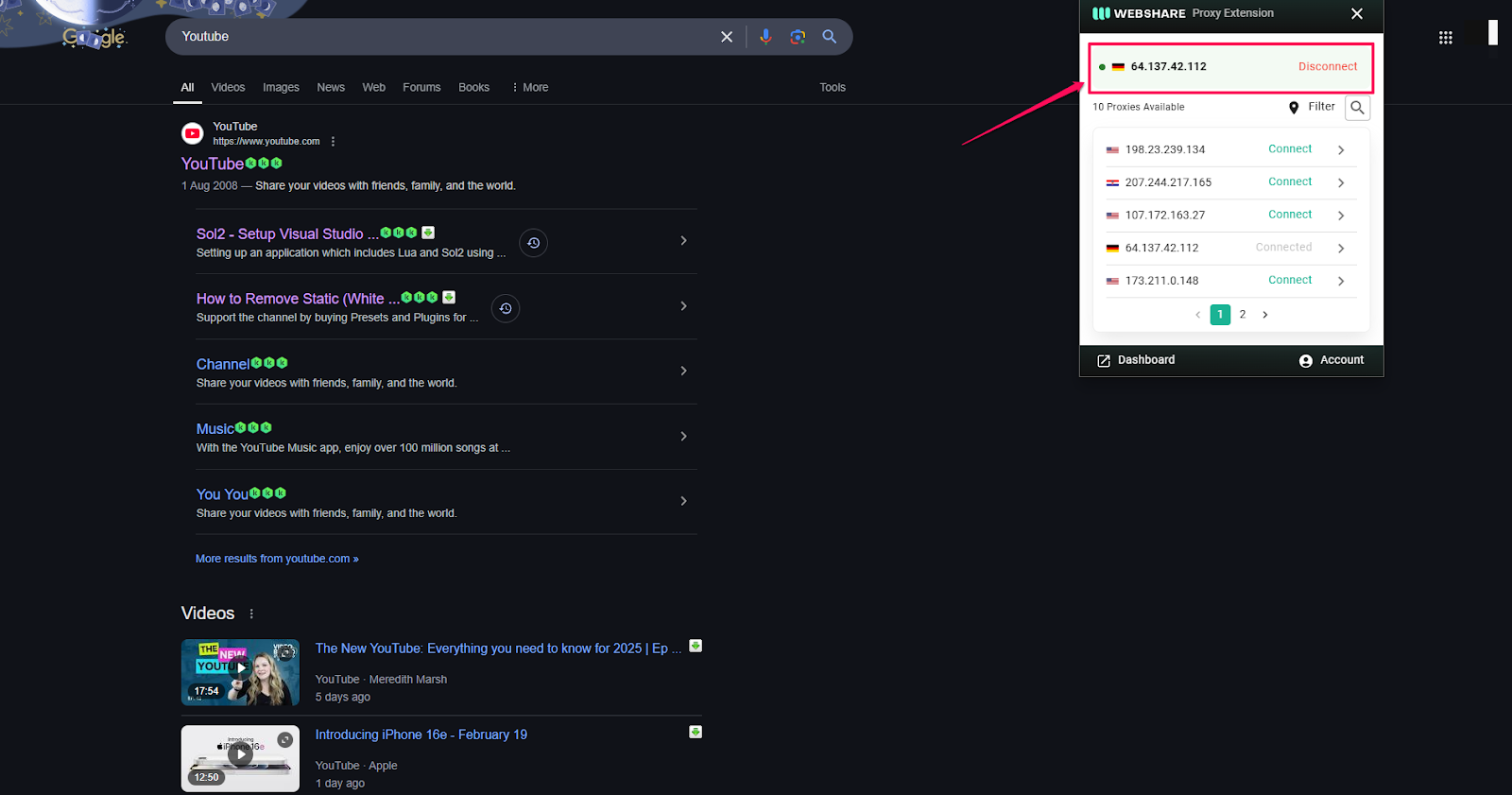Click green icon beside iPhone 16e video

coord(696,732)
